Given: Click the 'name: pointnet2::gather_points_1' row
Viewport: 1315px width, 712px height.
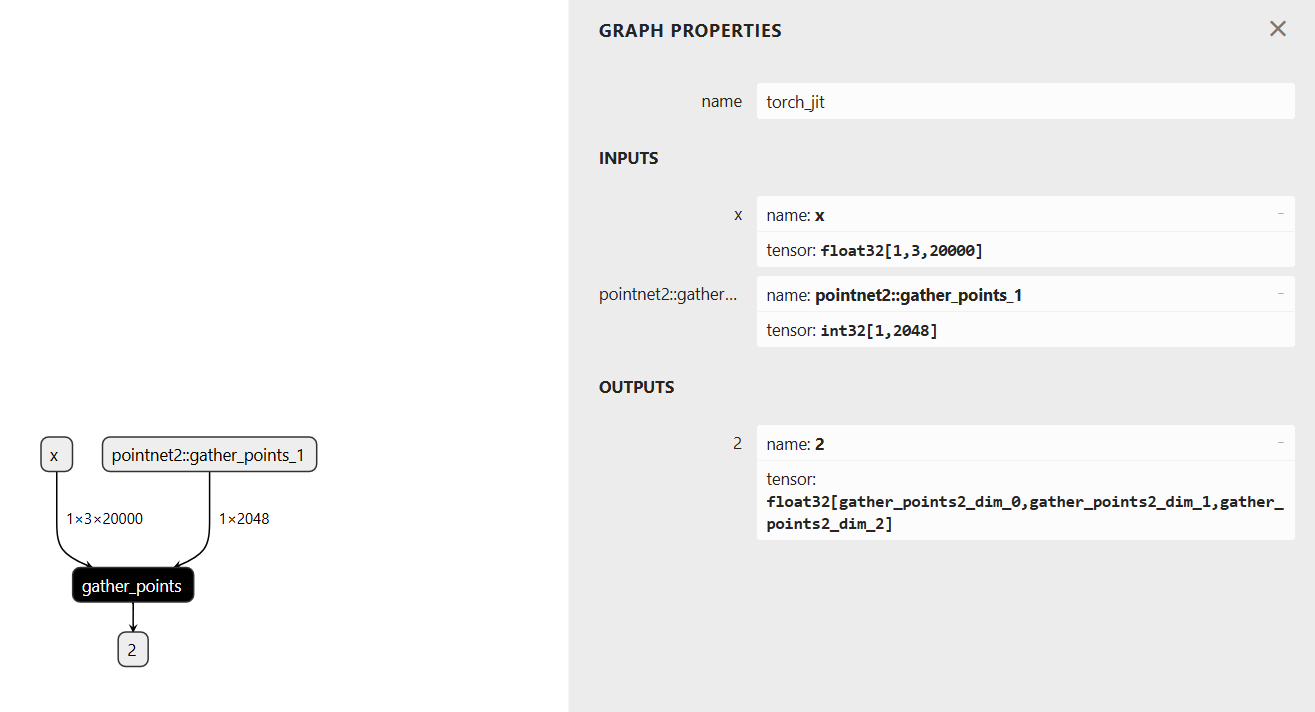Looking at the screenshot, I should 1025,294.
